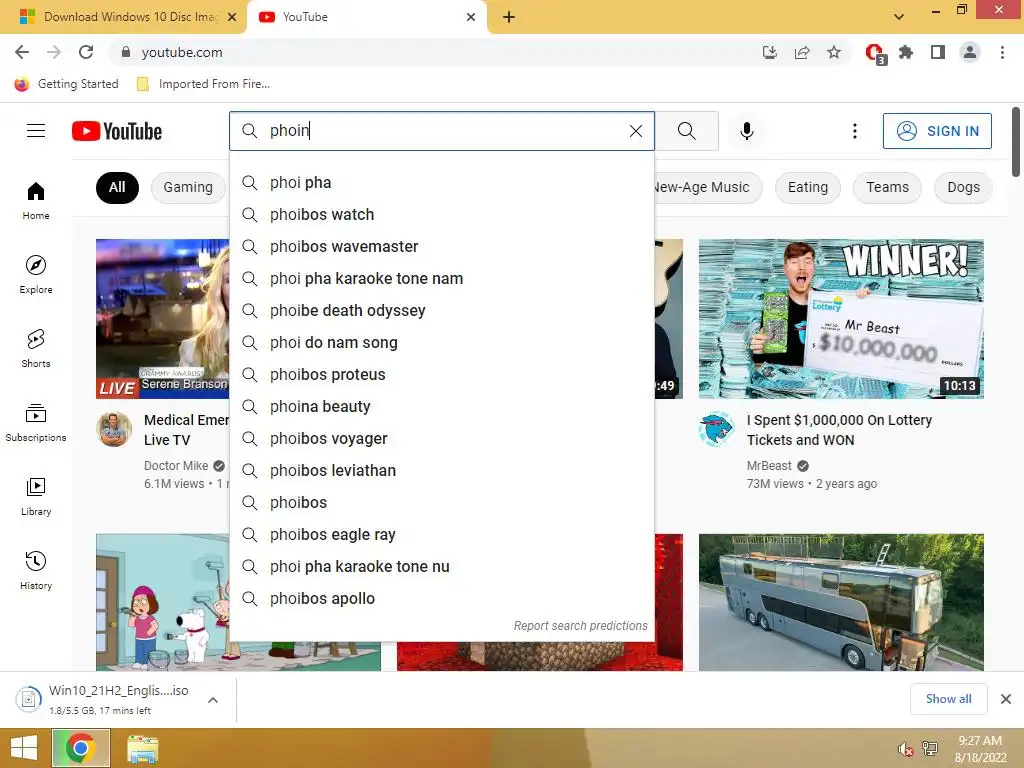Choose suggestion "phoibos proteus"
Viewport: 1024px width, 768px height.
coord(442,374)
